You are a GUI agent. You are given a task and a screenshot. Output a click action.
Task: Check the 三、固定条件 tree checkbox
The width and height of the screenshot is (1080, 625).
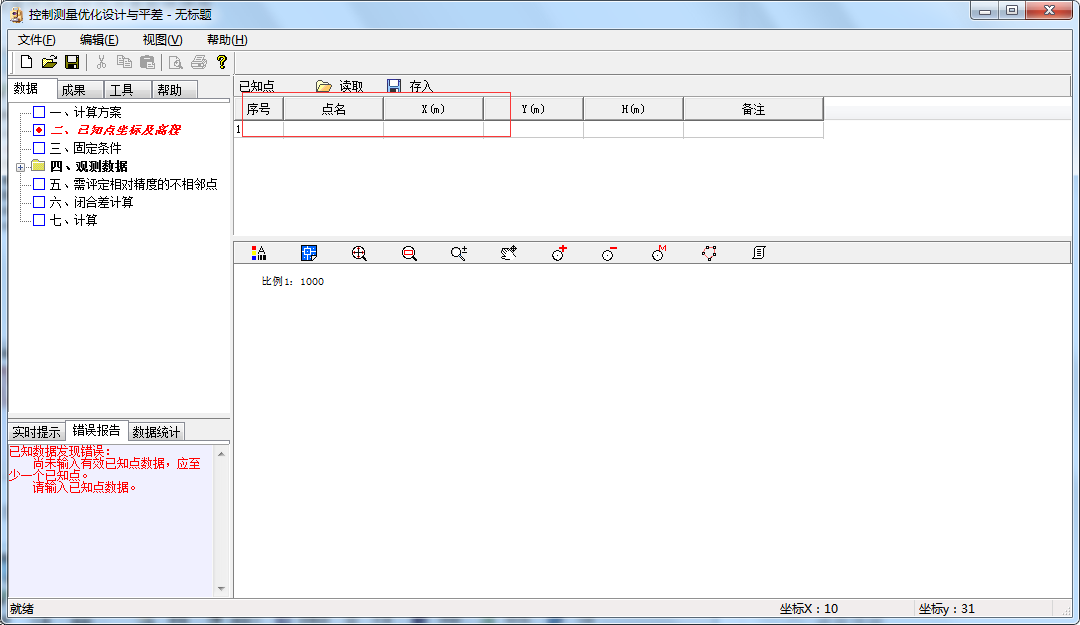pos(39,148)
